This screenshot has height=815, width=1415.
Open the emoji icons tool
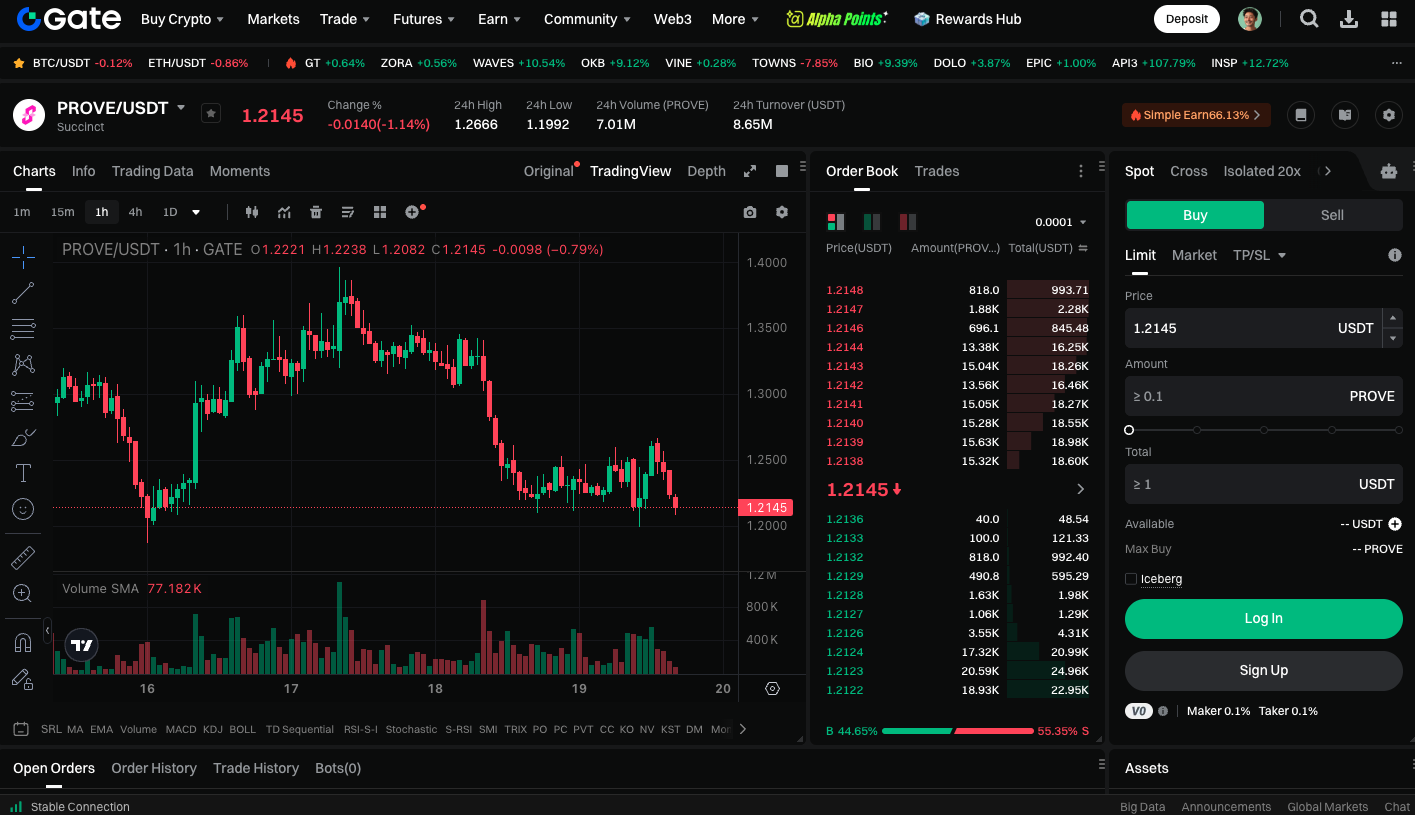pos(23,509)
